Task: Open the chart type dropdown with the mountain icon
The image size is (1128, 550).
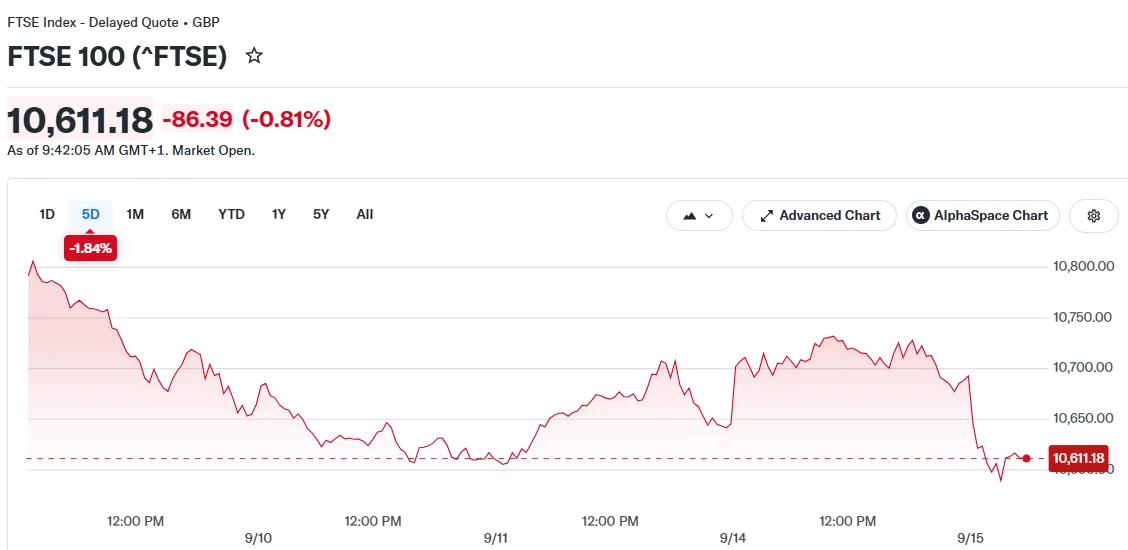Action: pyautogui.click(x=699, y=216)
